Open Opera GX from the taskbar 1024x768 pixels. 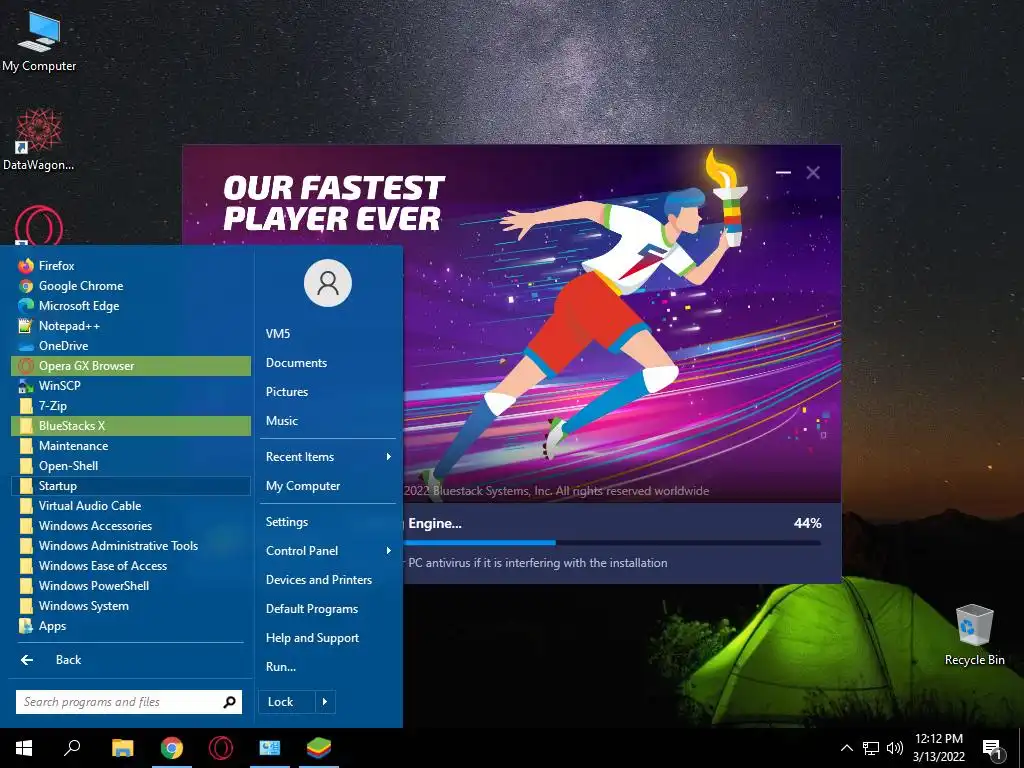(221, 748)
